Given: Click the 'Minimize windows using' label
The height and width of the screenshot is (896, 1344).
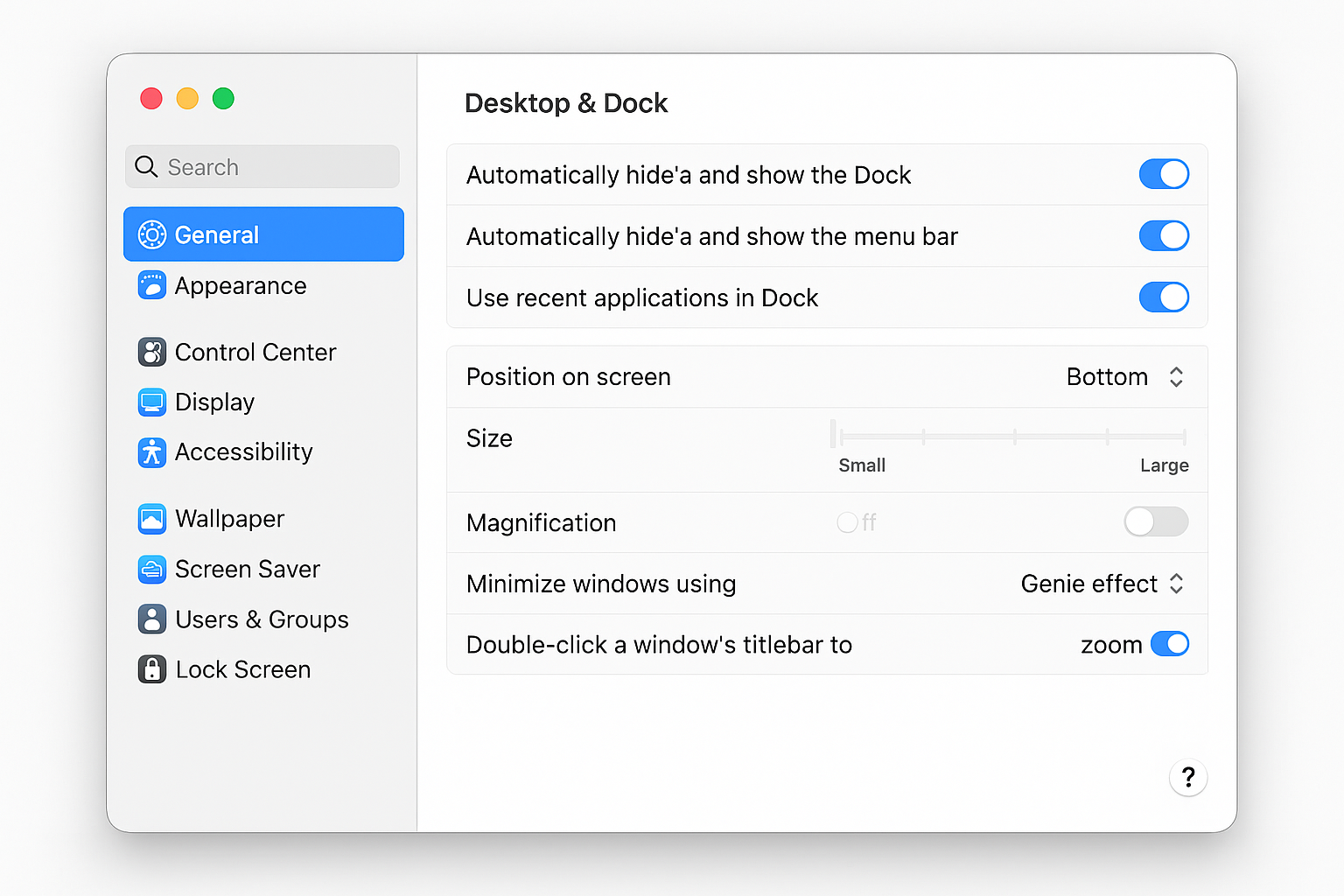Looking at the screenshot, I should (601, 584).
